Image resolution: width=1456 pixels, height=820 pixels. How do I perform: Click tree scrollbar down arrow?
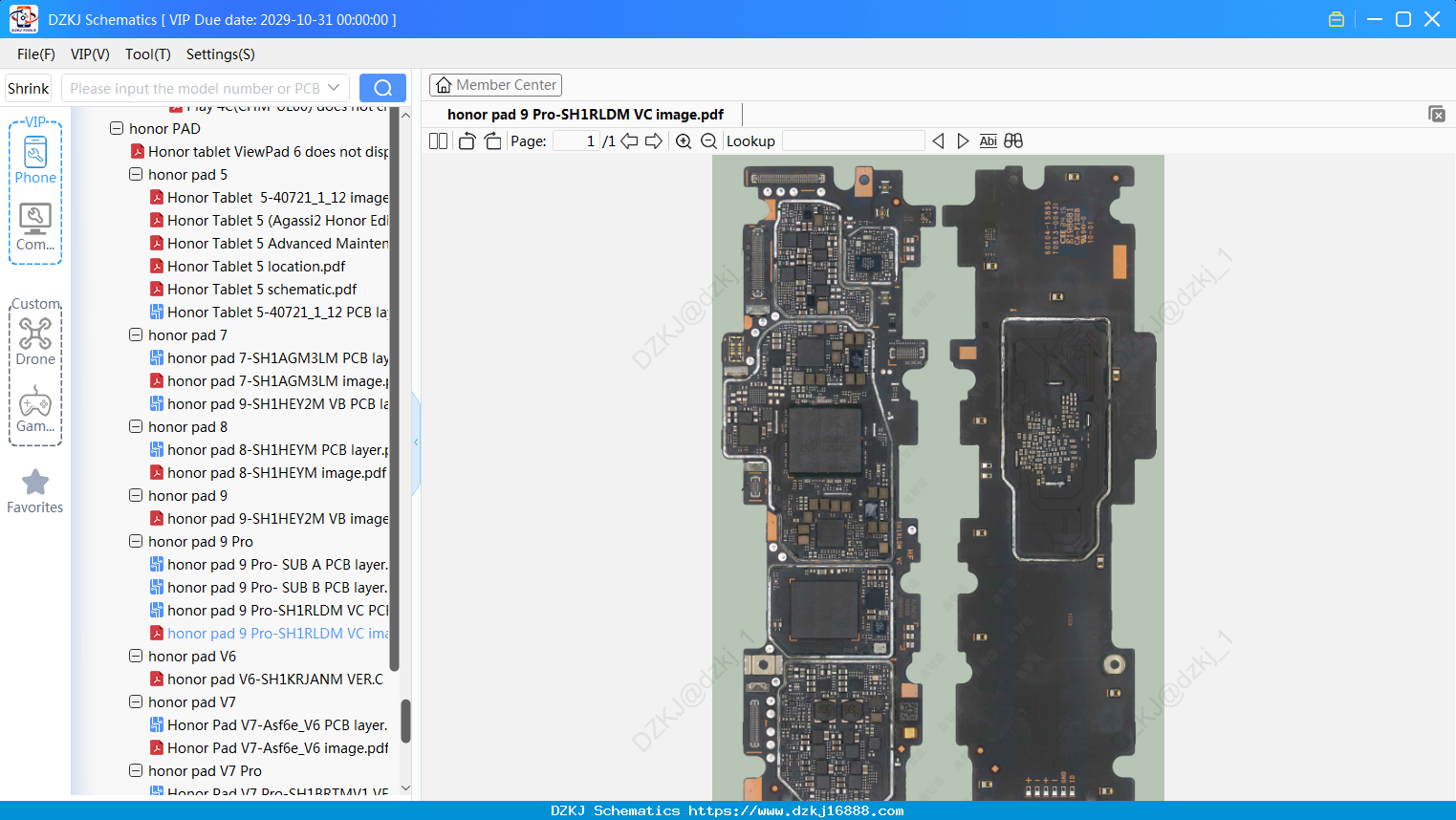tap(405, 788)
